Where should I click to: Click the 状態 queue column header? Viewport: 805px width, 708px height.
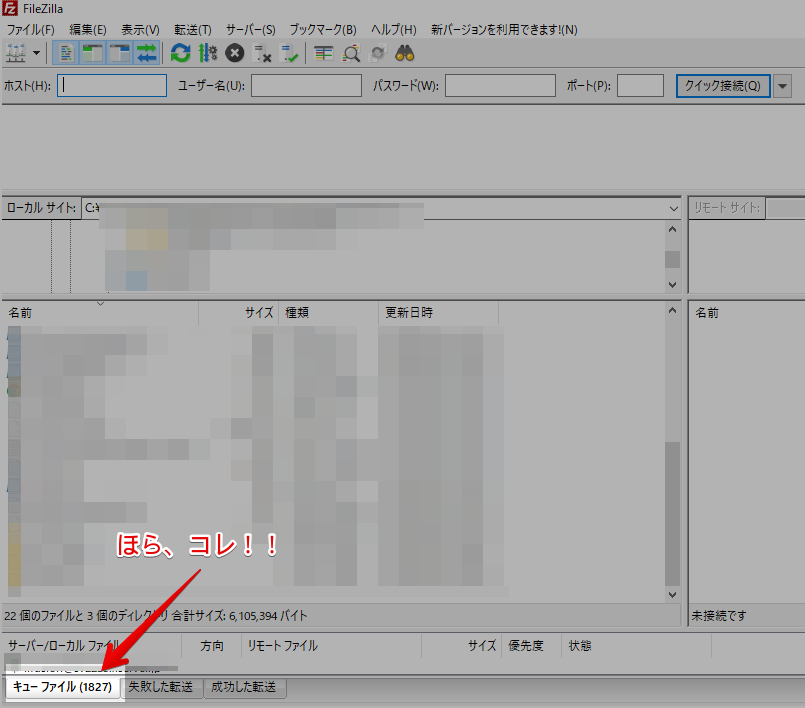pos(637,646)
